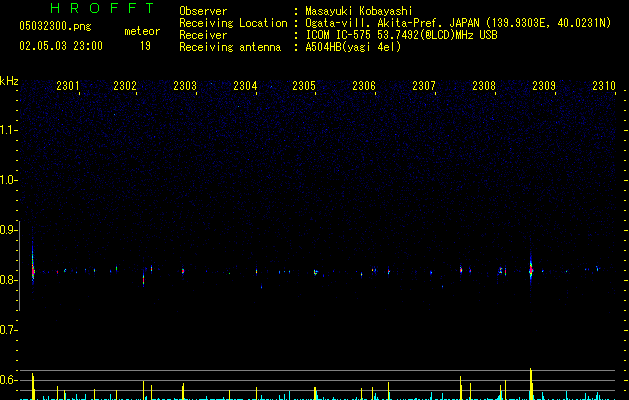Click the ICOM IC-575 receiver value
The image size is (629, 400).
tap(401, 35)
